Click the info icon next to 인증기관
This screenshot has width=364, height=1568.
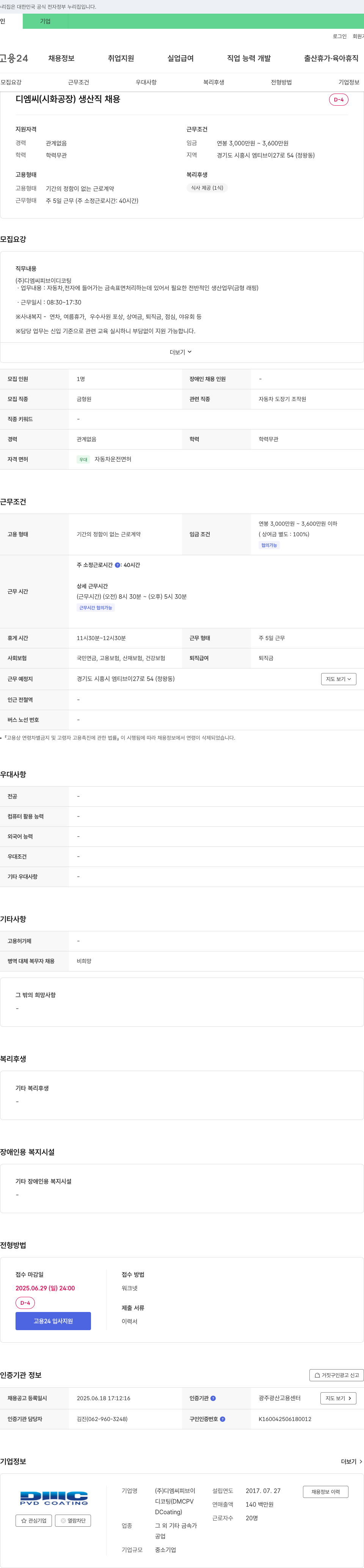tap(213, 1398)
